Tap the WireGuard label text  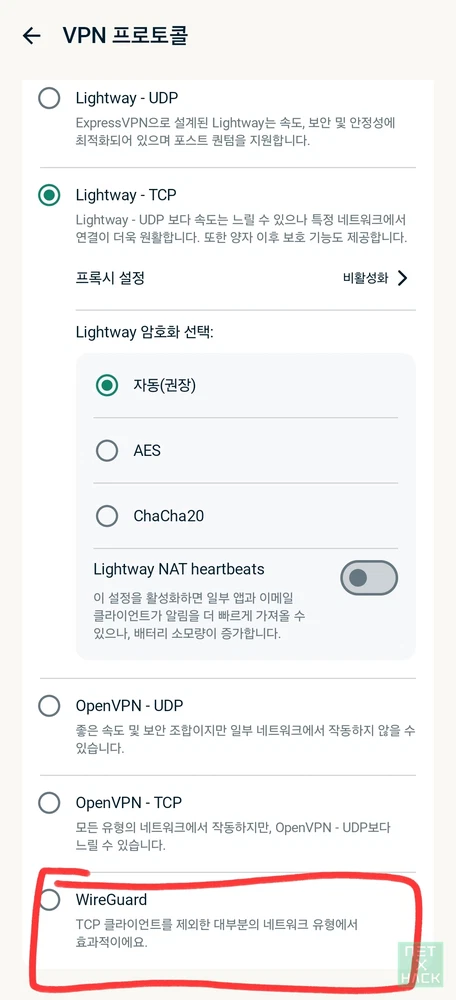click(111, 900)
